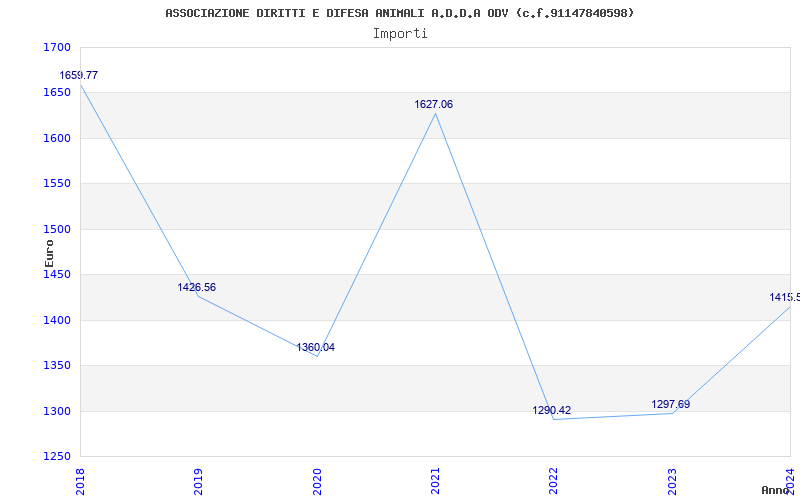800x500 pixels.
Task: Click the 1627.06 peak data label
Action: [x=433, y=105]
